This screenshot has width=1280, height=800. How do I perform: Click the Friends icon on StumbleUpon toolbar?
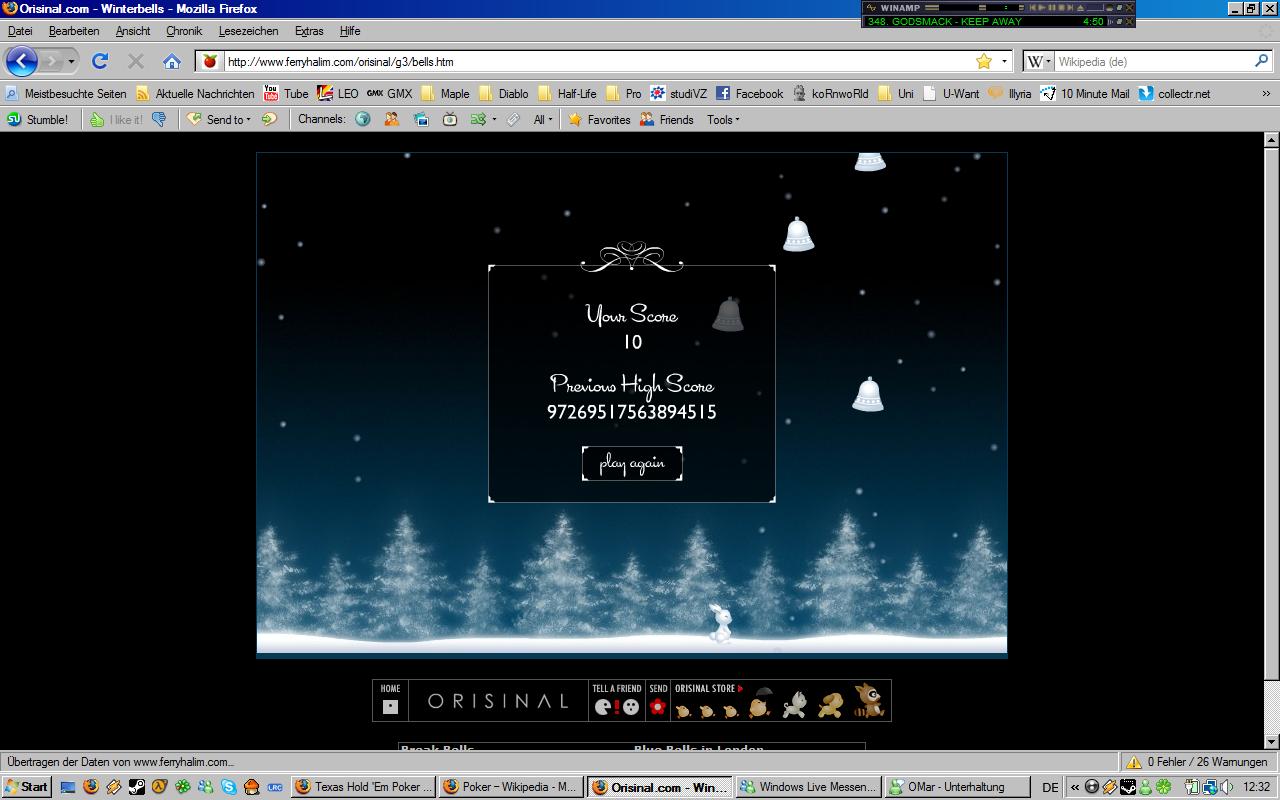[647, 119]
